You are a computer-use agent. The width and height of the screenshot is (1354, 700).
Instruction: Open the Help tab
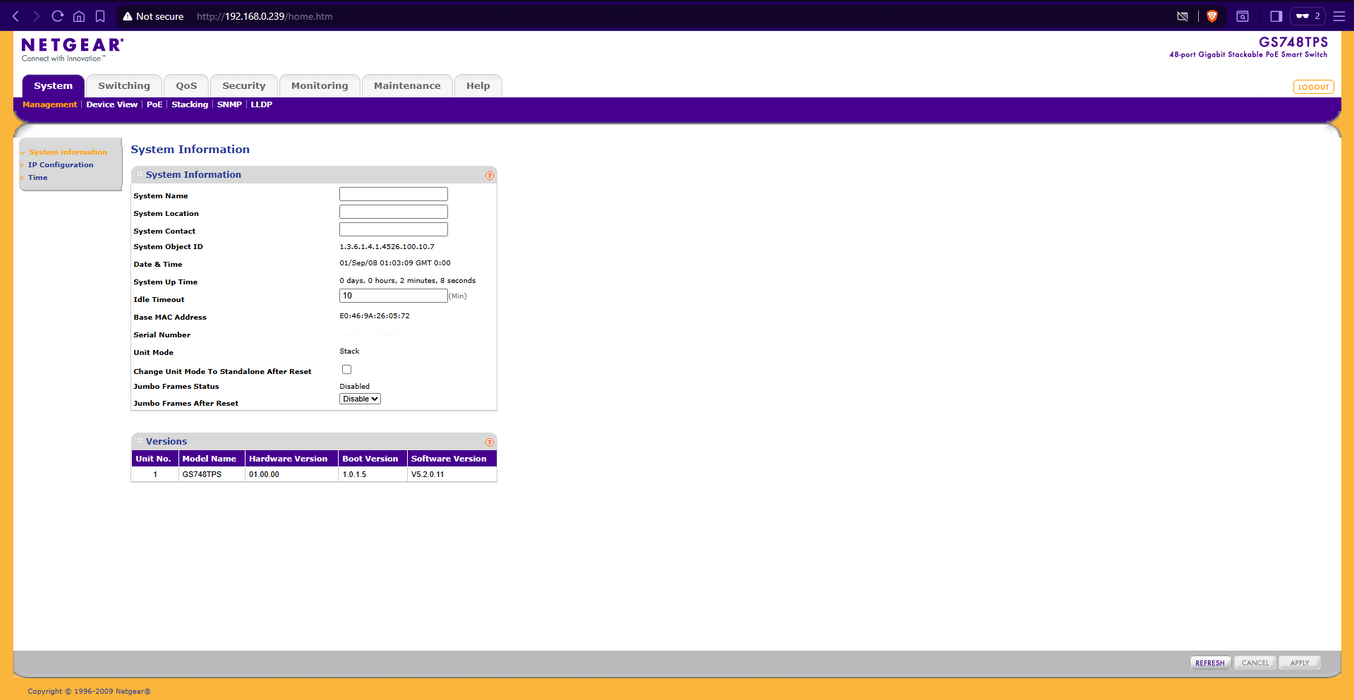478,86
